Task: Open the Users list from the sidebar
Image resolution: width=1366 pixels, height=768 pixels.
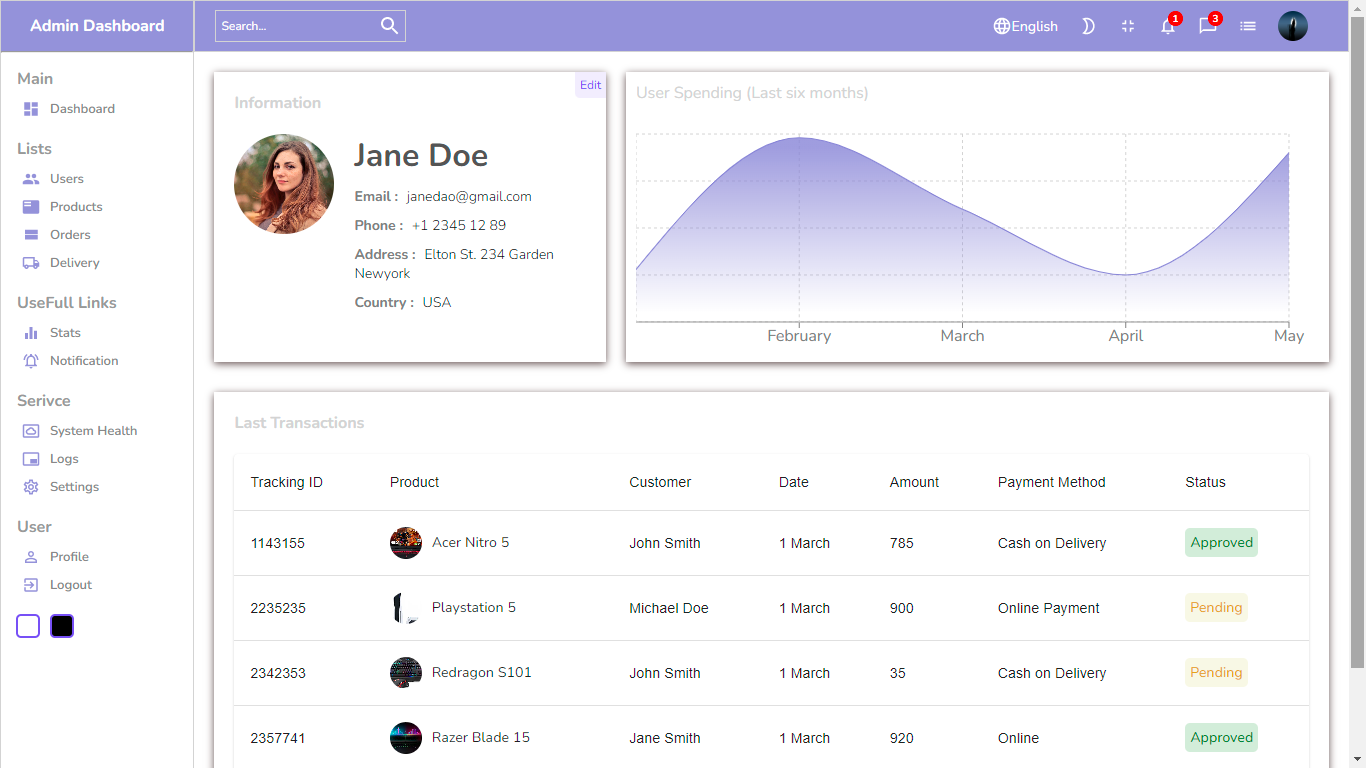Action: pyautogui.click(x=67, y=178)
